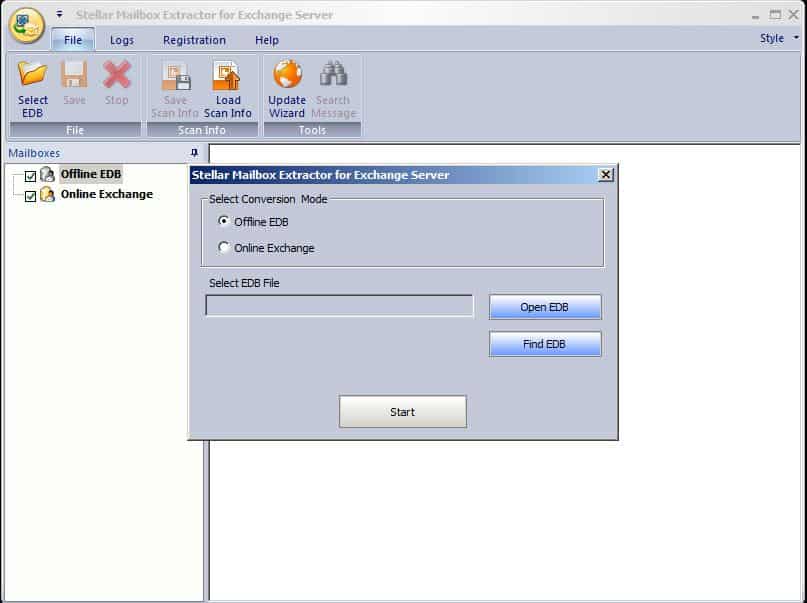Click the Load Scan Info icon
This screenshot has width=807, height=603.
pos(227,76)
